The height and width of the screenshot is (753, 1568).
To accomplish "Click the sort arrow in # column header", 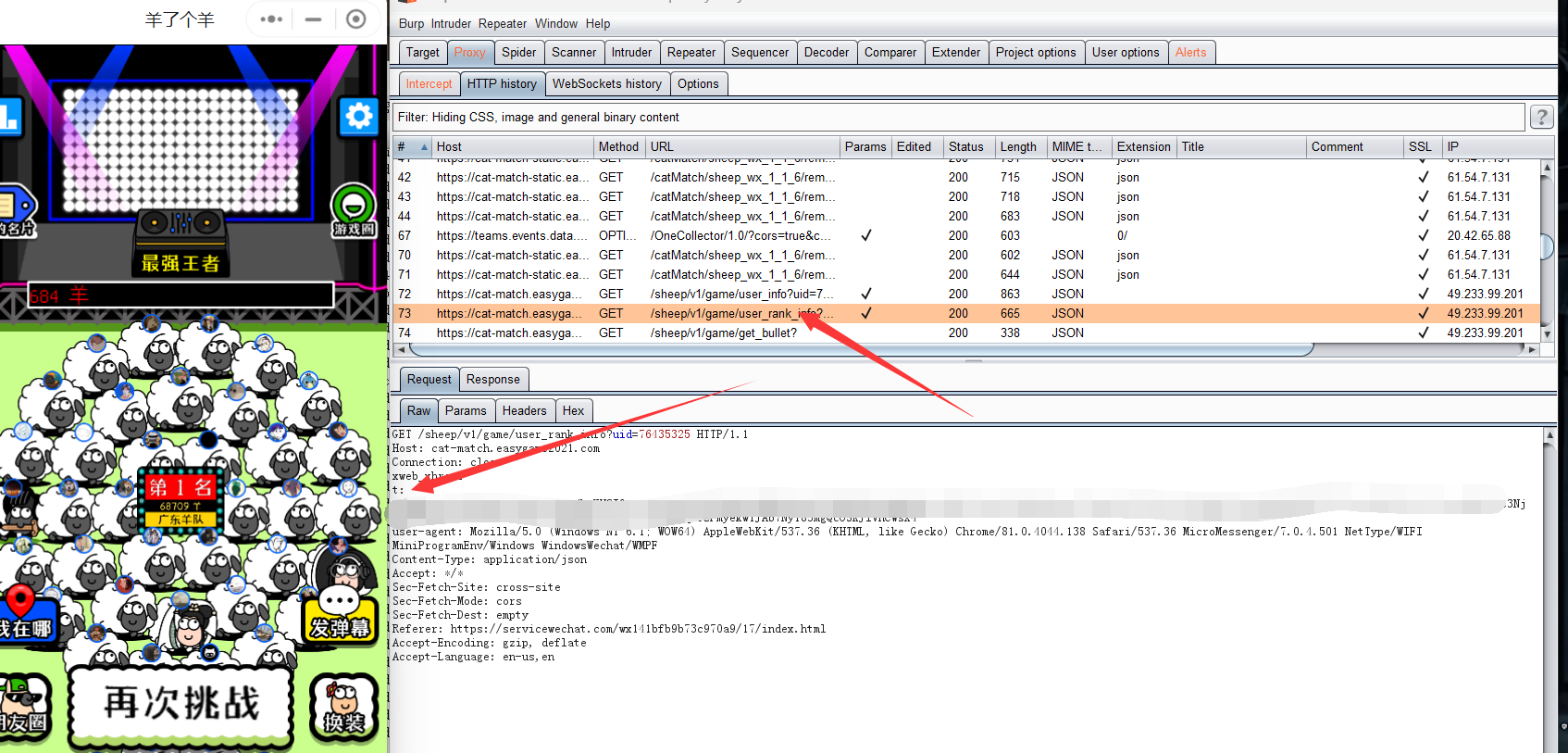I will (x=424, y=147).
